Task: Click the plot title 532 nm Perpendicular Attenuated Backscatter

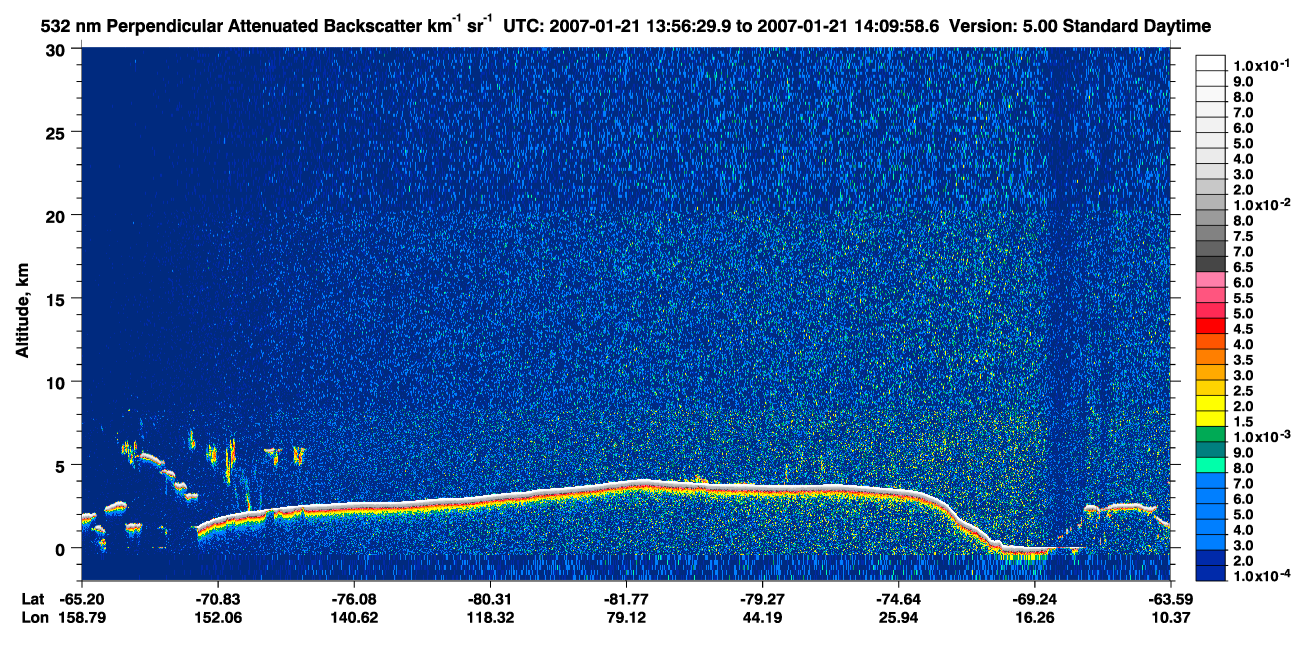Action: tap(232, 24)
